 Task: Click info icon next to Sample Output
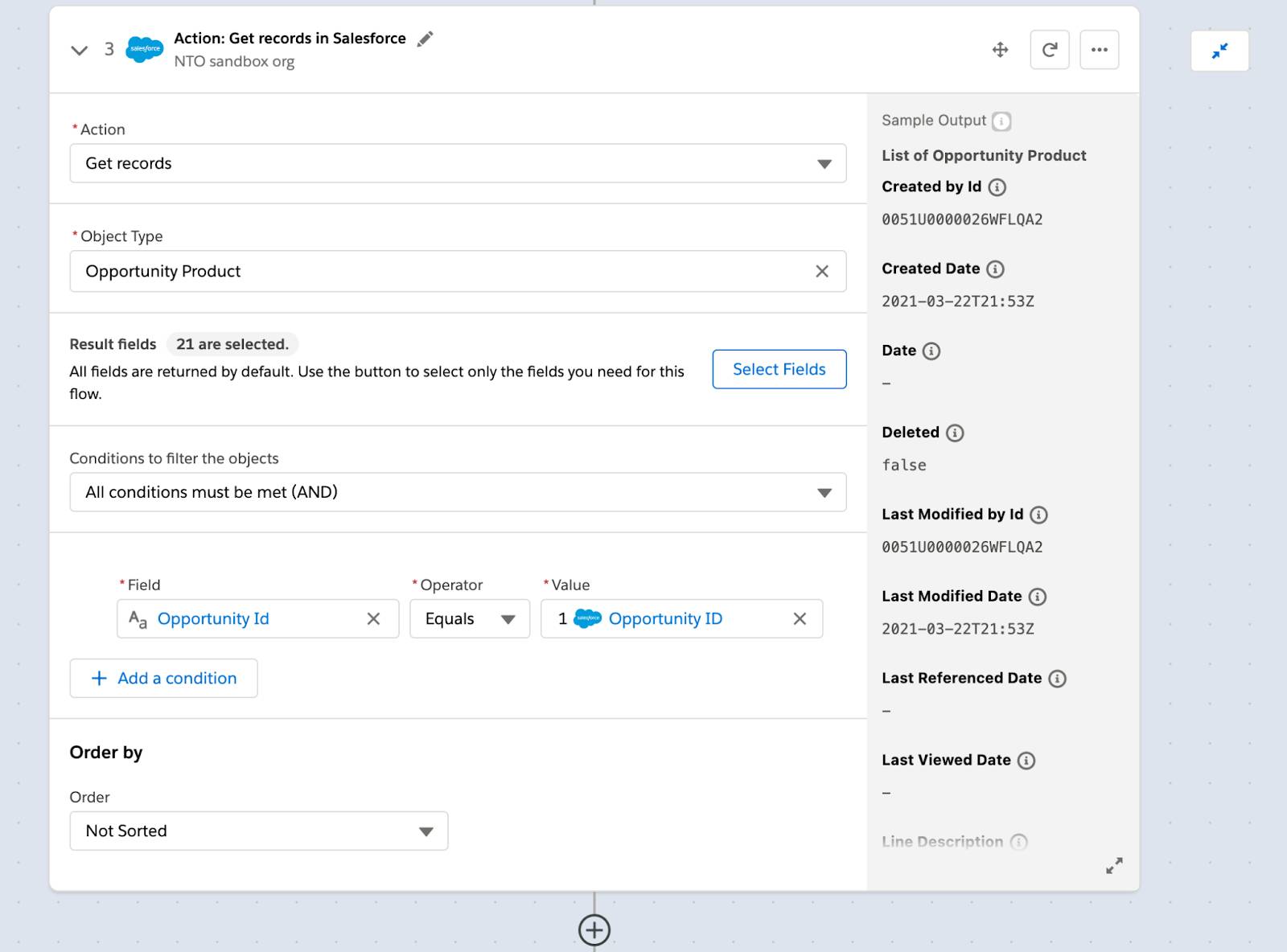coord(1001,121)
